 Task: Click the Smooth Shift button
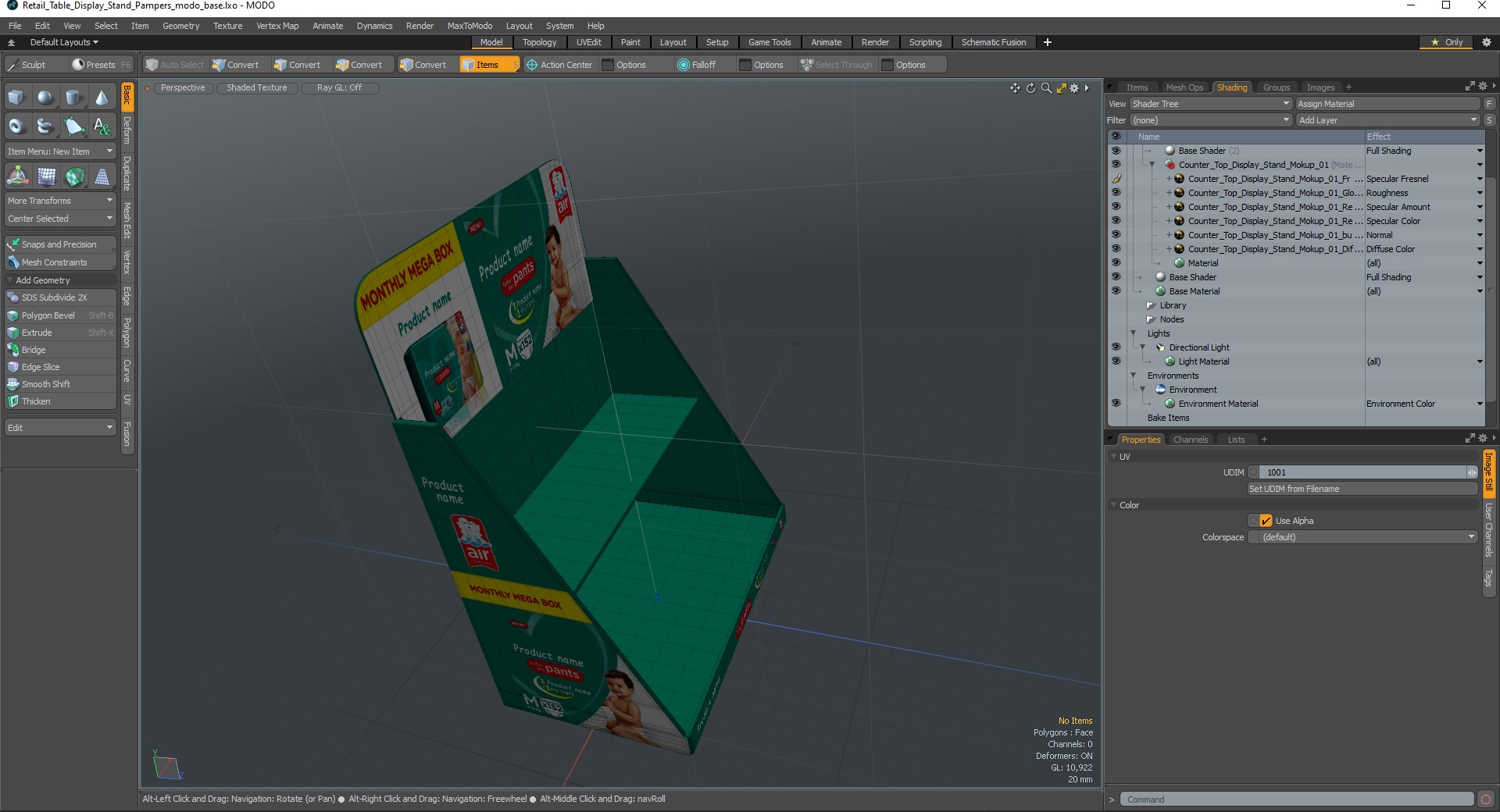click(60, 384)
